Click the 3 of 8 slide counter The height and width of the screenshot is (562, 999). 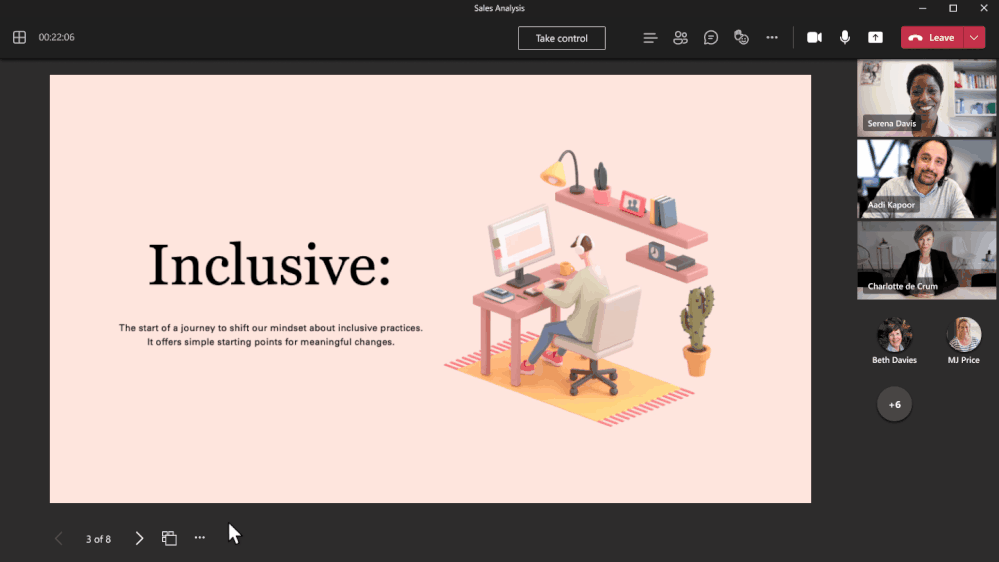click(x=98, y=539)
